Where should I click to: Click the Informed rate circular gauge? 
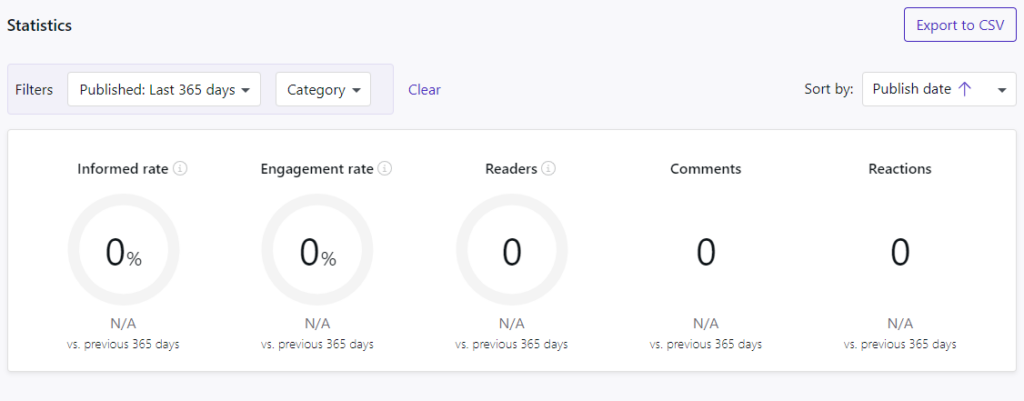tap(124, 250)
